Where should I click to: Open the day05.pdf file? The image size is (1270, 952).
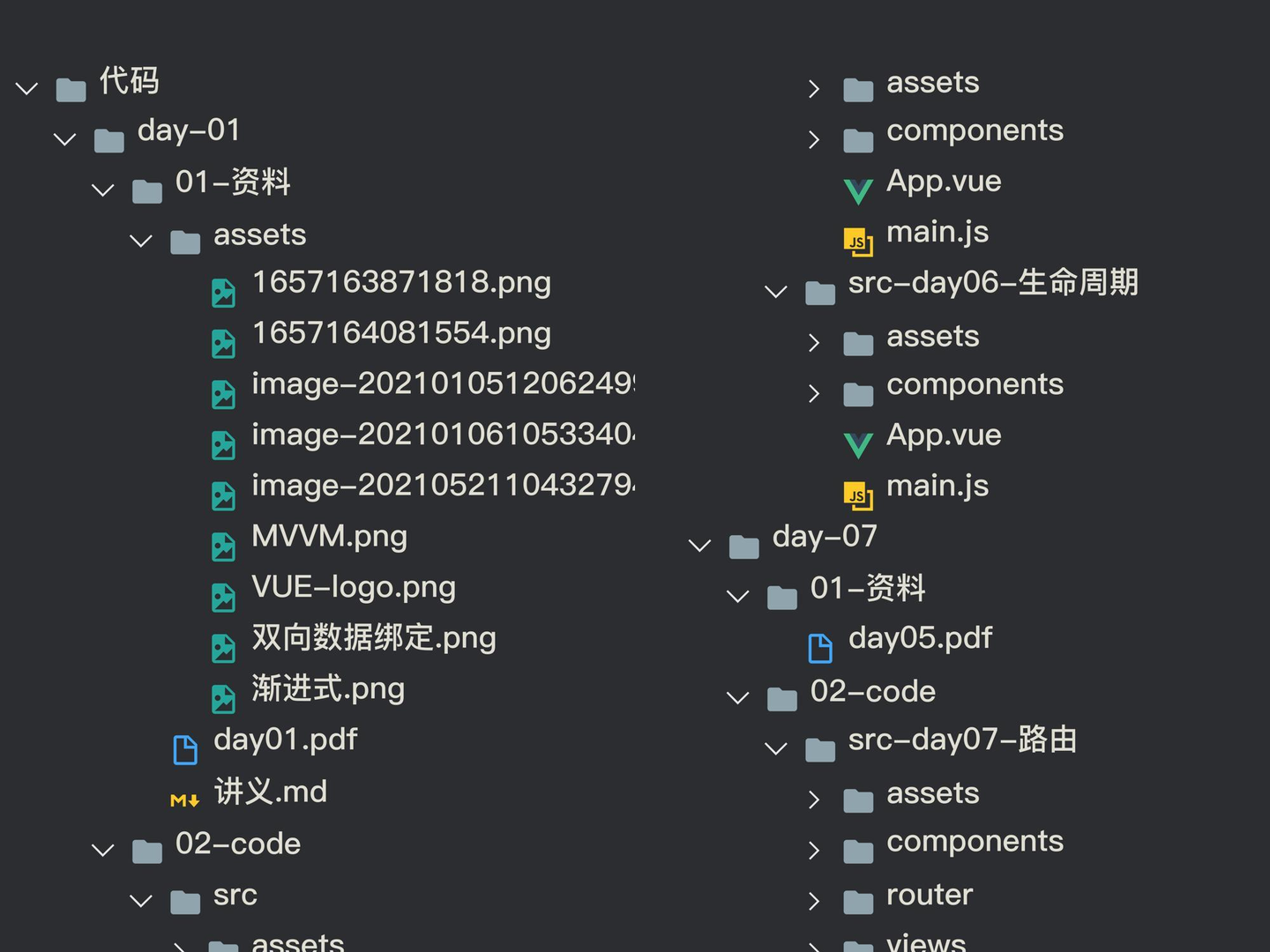pyautogui.click(x=920, y=636)
